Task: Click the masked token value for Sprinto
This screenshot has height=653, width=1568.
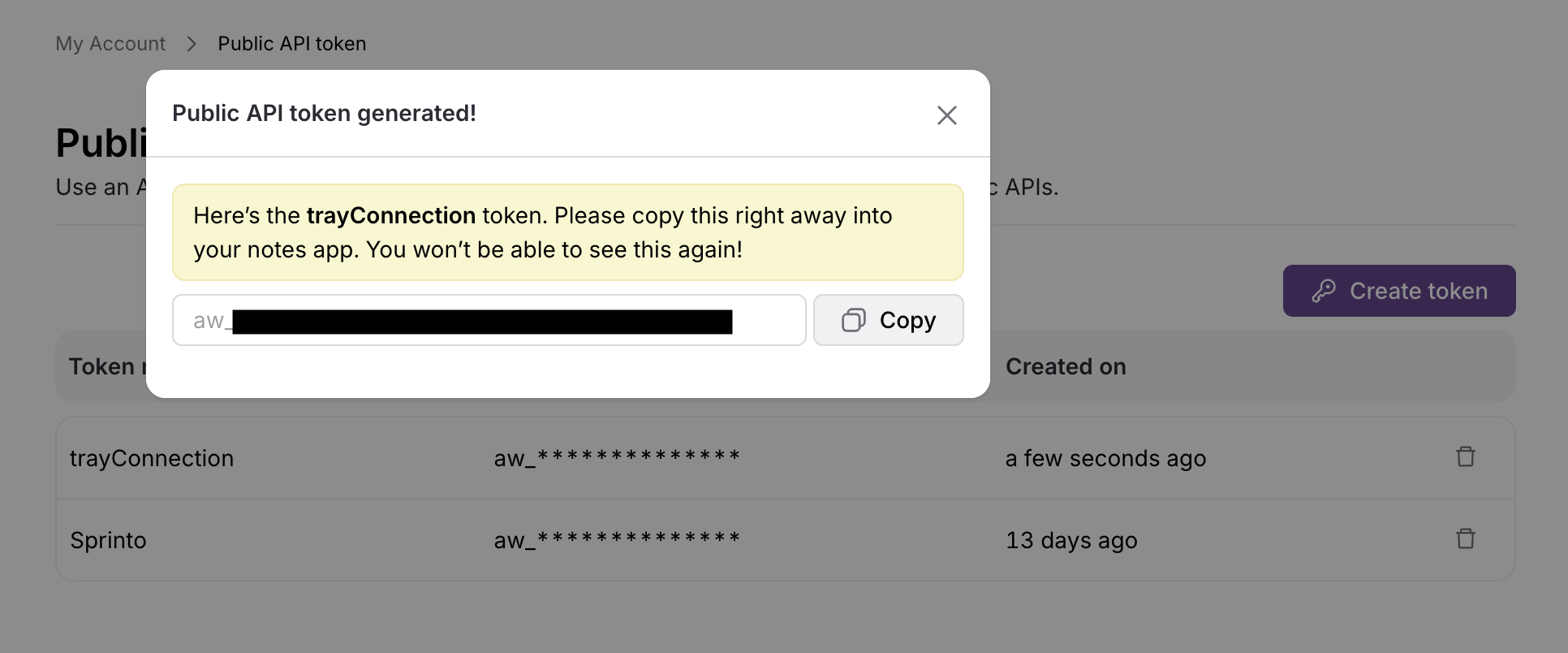Action: (616, 538)
